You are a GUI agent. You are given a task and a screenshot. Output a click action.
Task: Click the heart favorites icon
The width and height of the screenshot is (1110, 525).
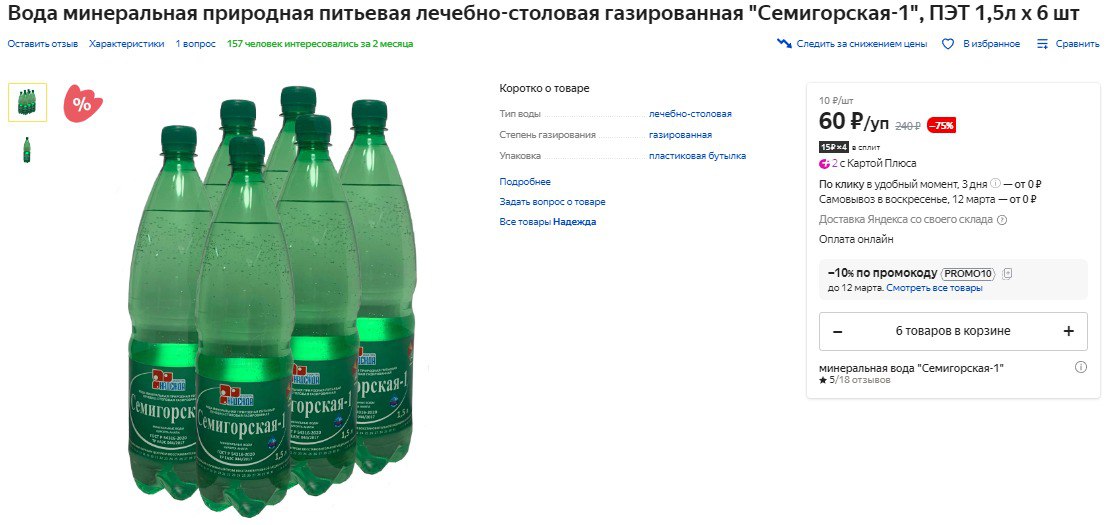pyautogui.click(x=948, y=44)
